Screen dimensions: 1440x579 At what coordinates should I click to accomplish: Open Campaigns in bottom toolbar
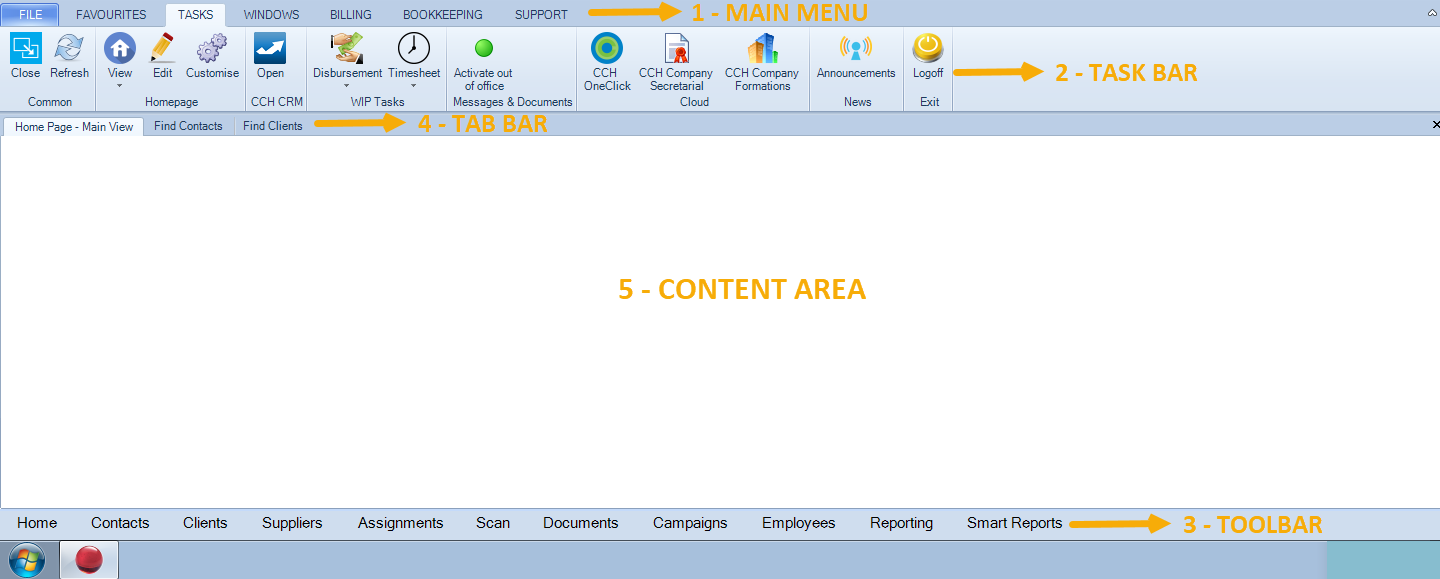[690, 523]
